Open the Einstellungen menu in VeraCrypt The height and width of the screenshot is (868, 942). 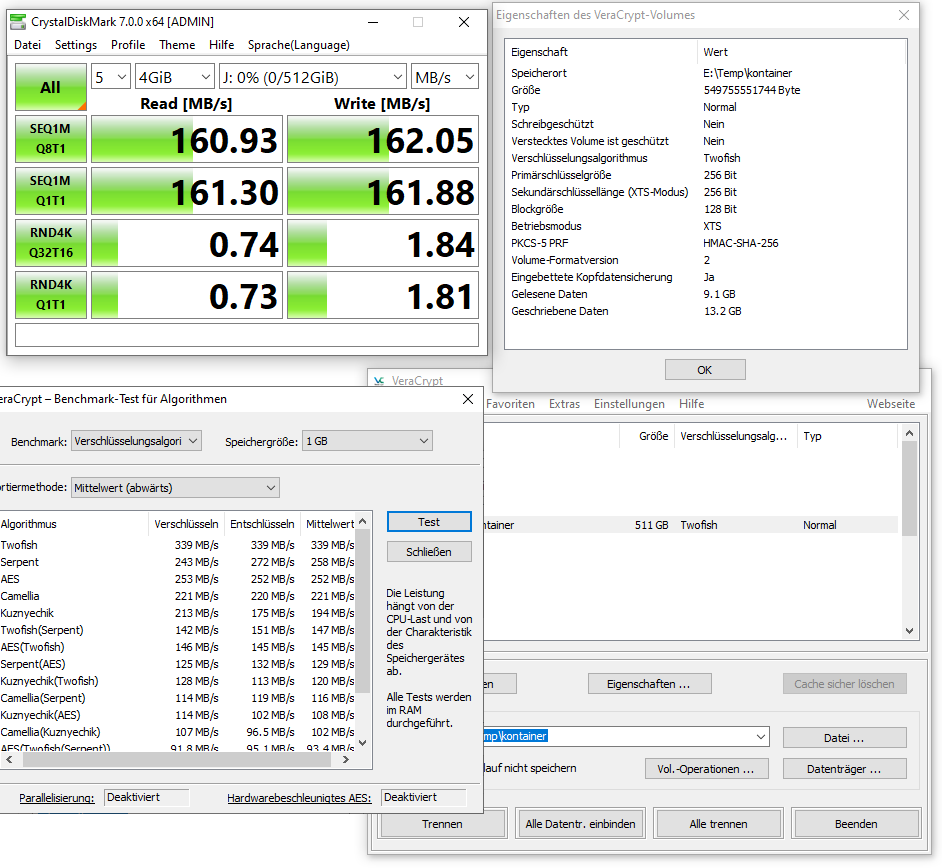pyautogui.click(x=630, y=404)
